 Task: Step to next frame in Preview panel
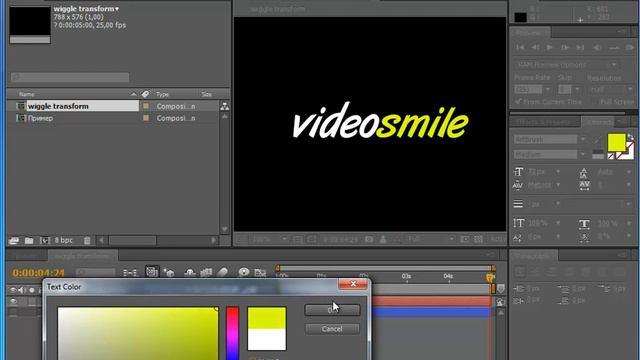565,48
